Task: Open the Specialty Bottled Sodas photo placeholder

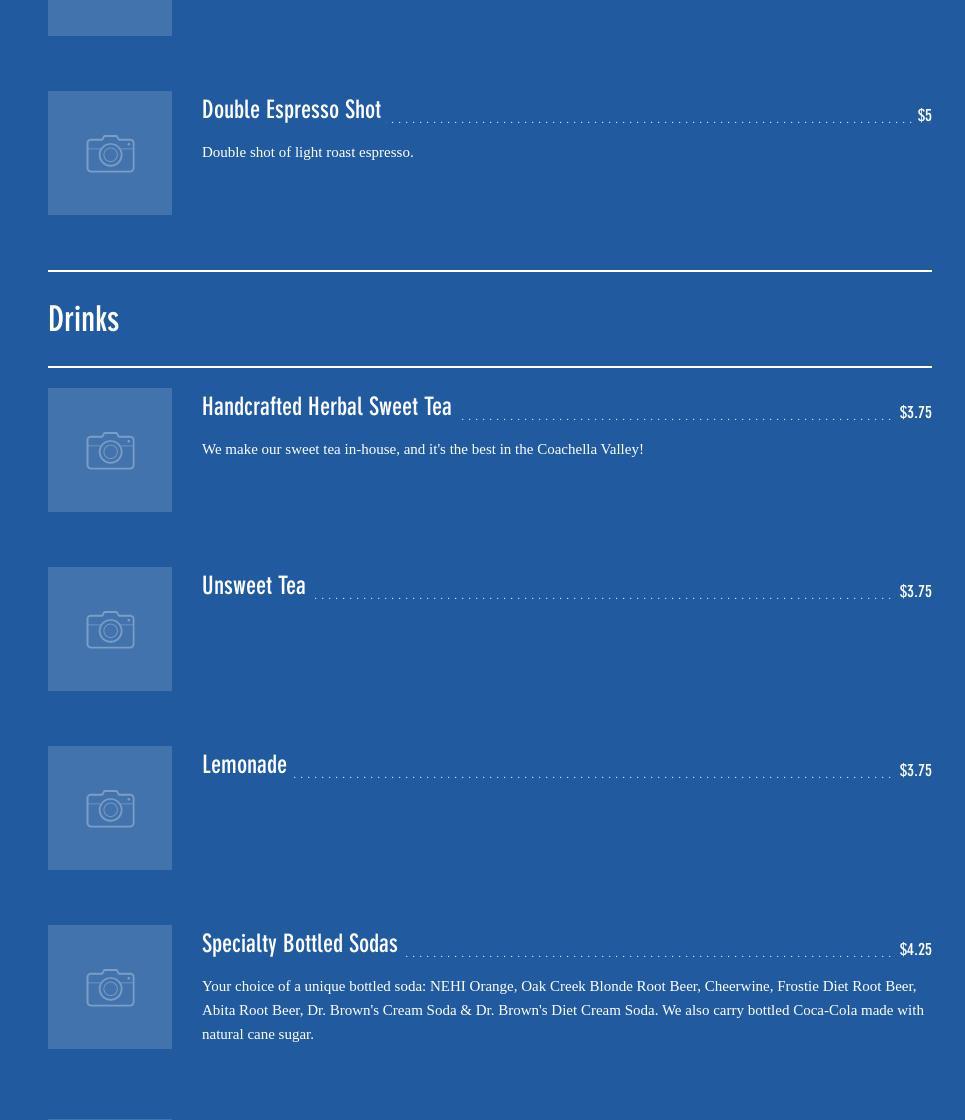Action: [110, 987]
